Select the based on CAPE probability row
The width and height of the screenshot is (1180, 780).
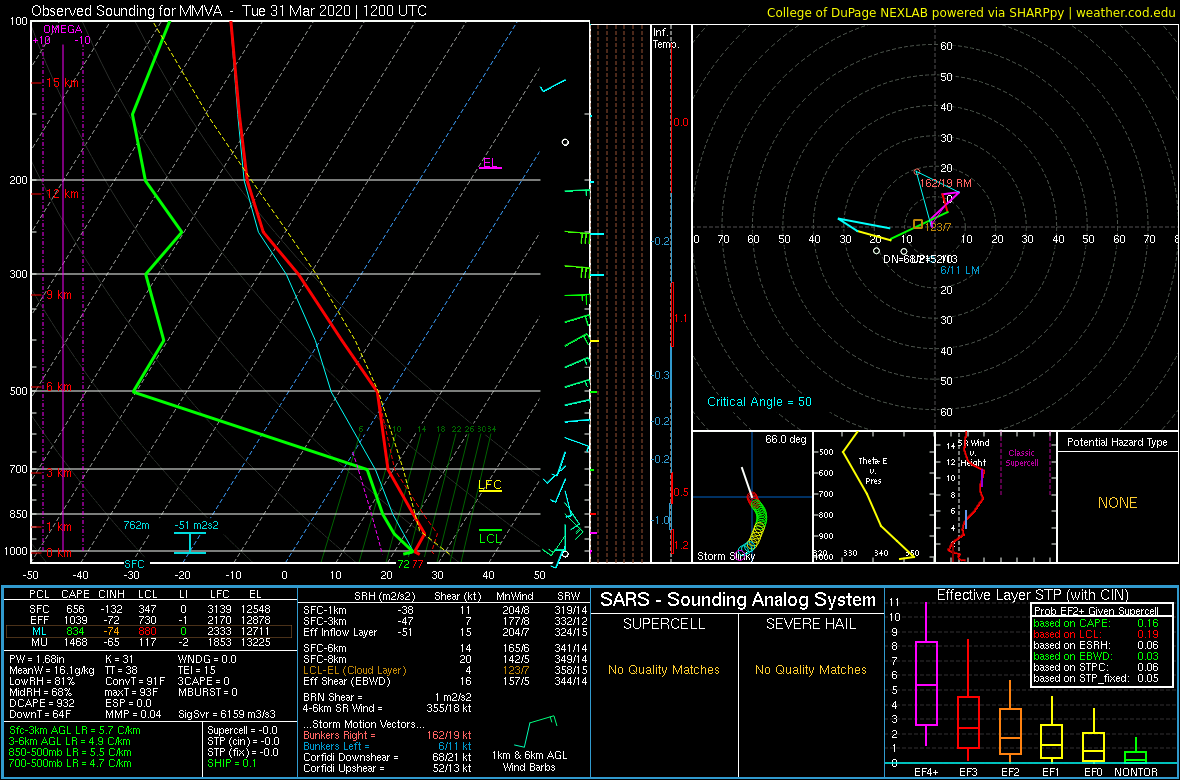(1095, 623)
